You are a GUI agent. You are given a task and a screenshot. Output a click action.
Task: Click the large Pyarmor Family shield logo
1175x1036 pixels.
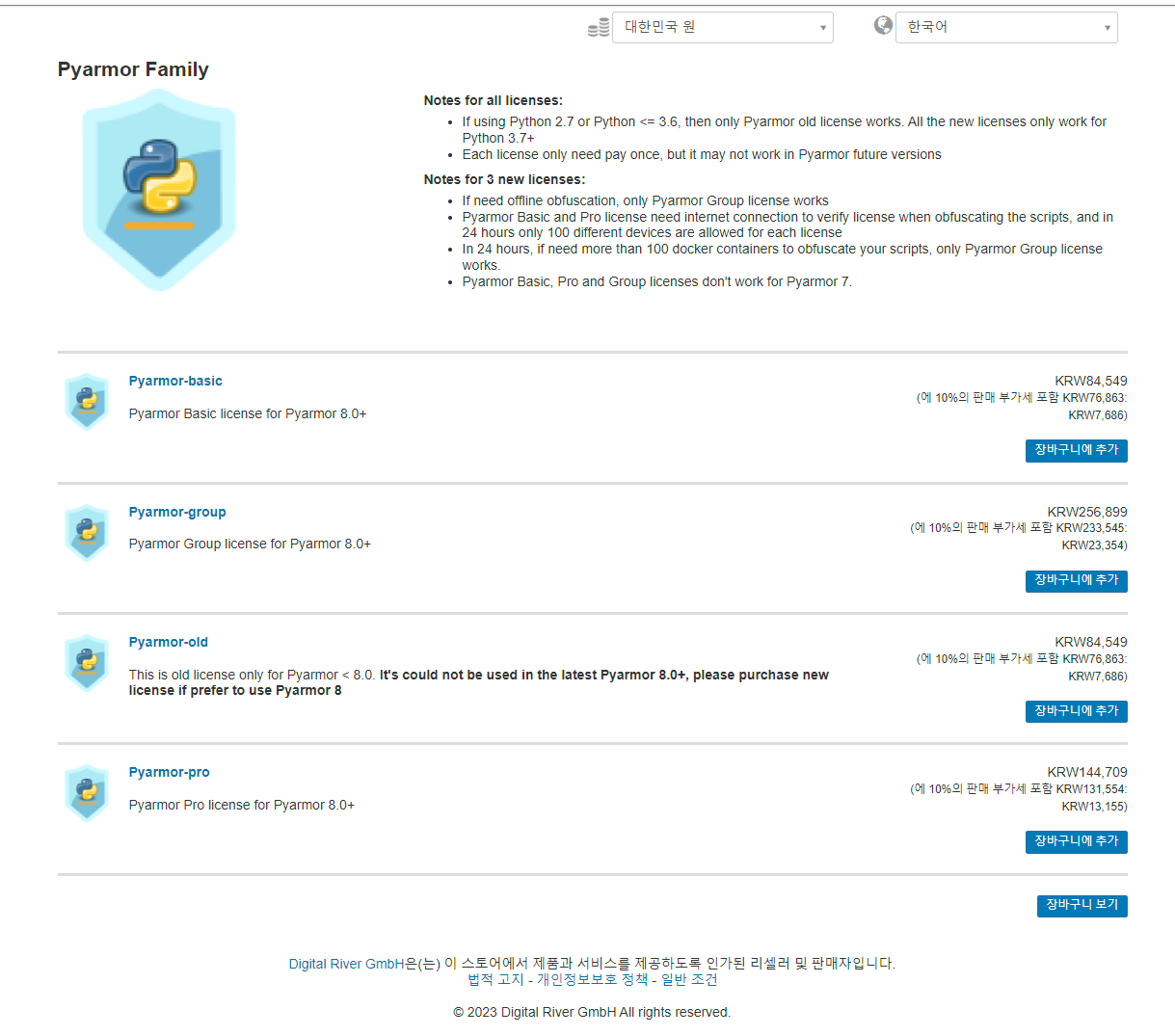159,190
